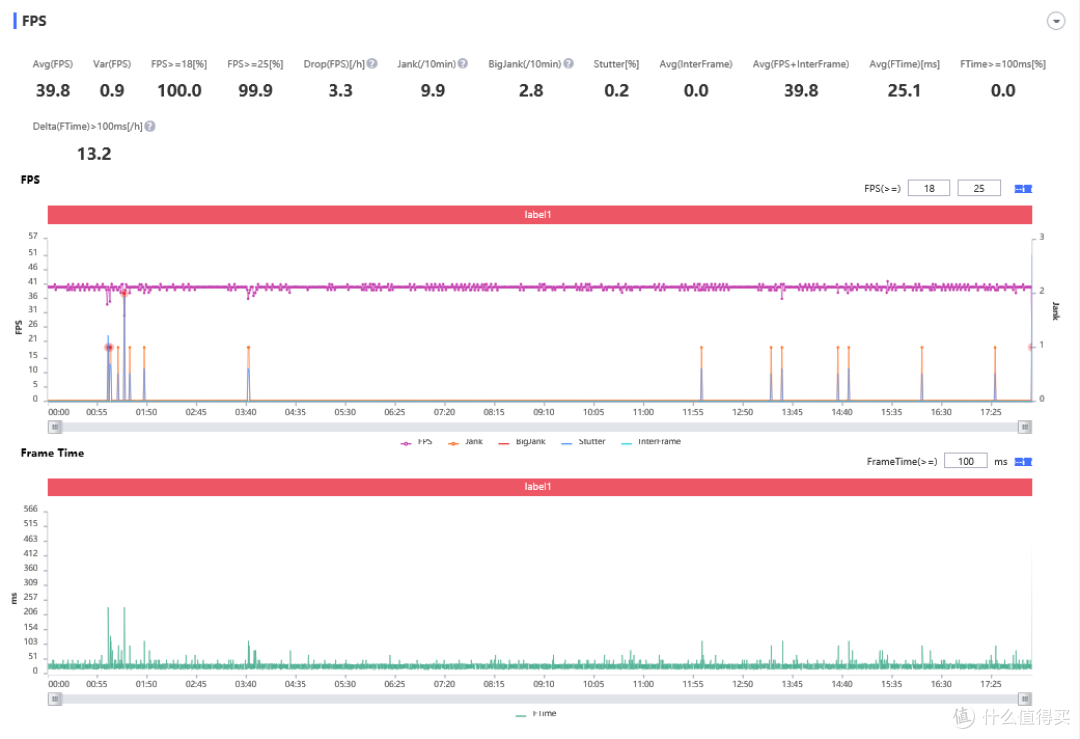1080x739 pixels.
Task: Click right handle of FPS chart range slider
Action: pos(1025,427)
